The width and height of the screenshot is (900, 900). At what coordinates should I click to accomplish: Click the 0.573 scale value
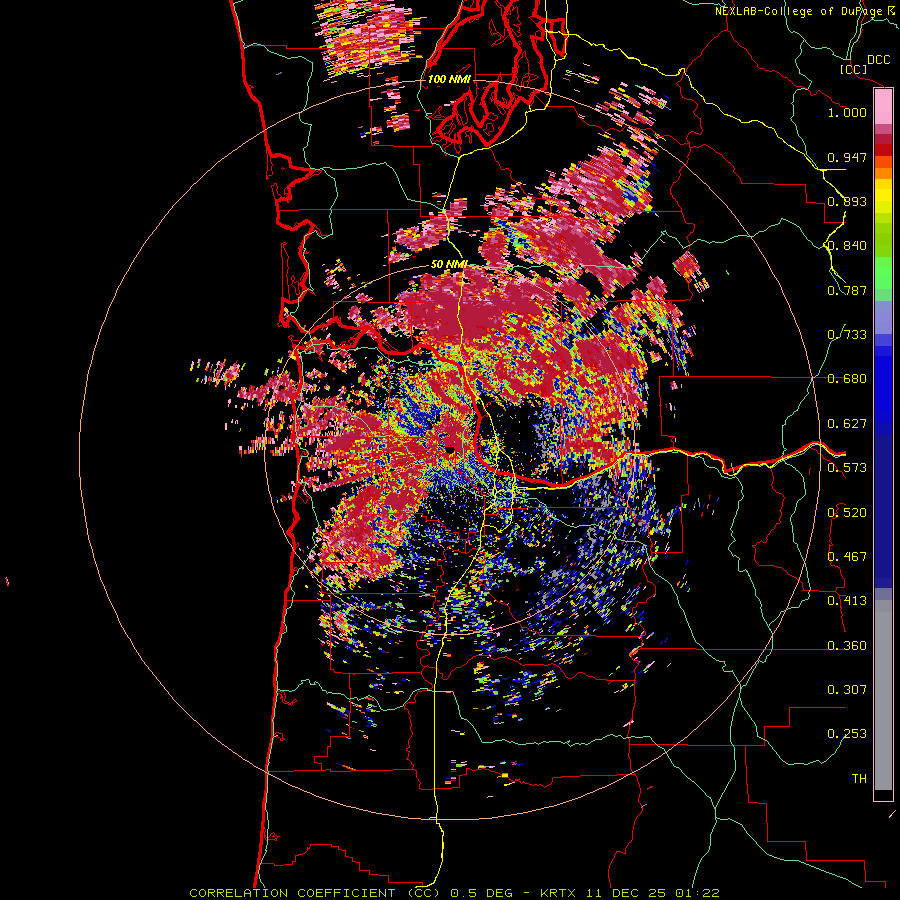(847, 468)
